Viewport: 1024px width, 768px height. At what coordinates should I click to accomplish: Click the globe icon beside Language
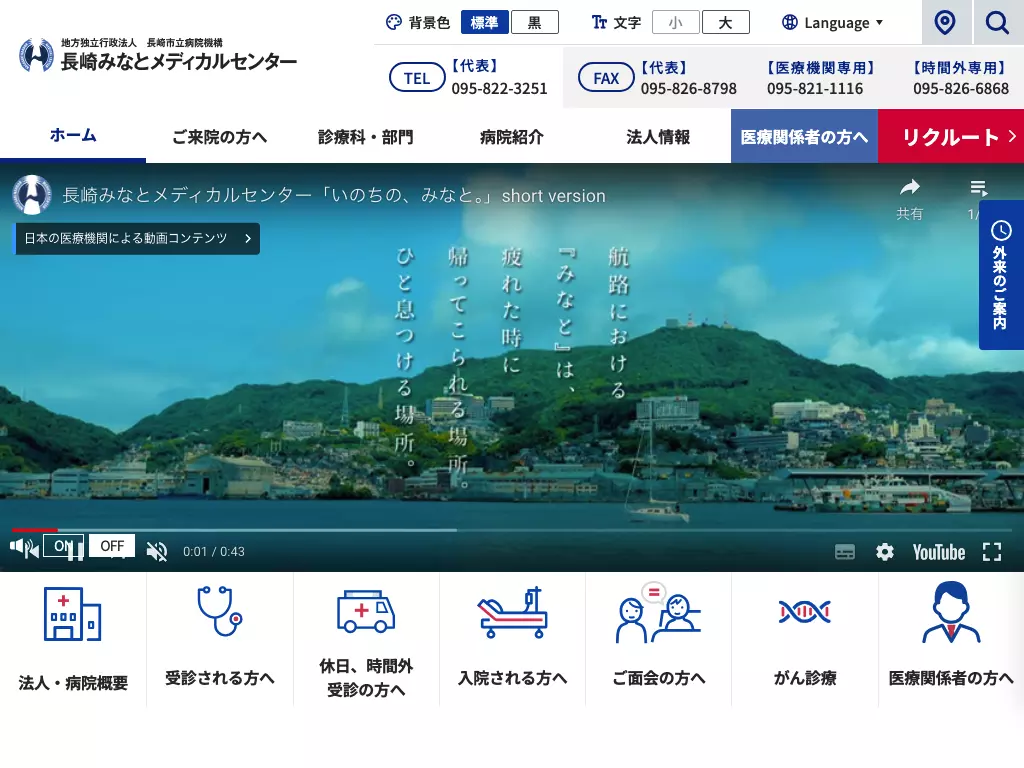pos(790,22)
